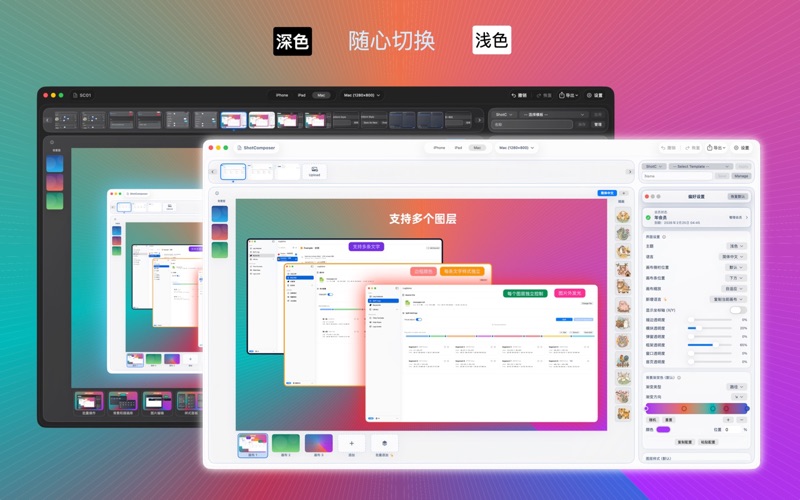
Task: Open the 主题 theme dropdown showing 浅色
Action: click(x=736, y=245)
